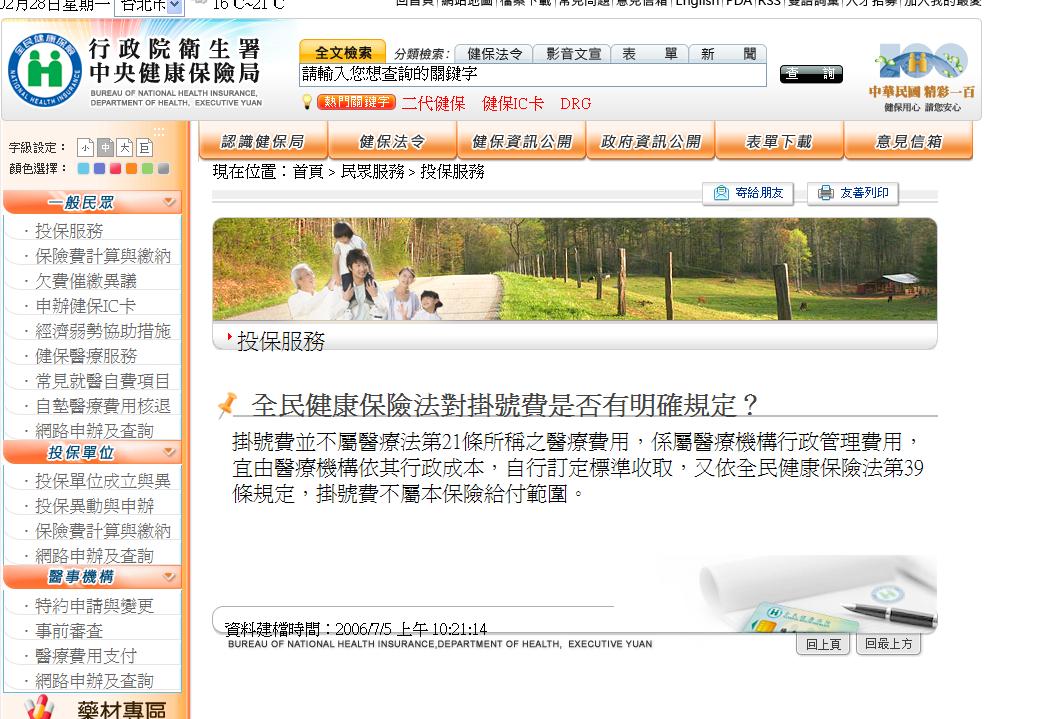Choose the light blue color theme
1046x719 pixels.
pos(83,169)
